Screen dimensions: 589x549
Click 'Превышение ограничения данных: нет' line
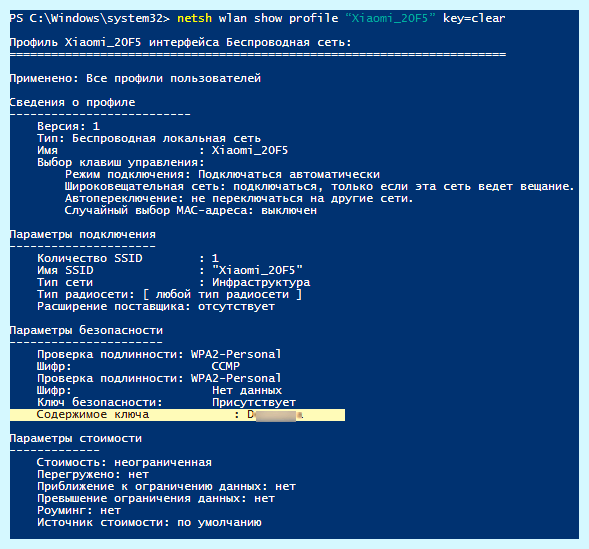pyautogui.click(x=156, y=498)
